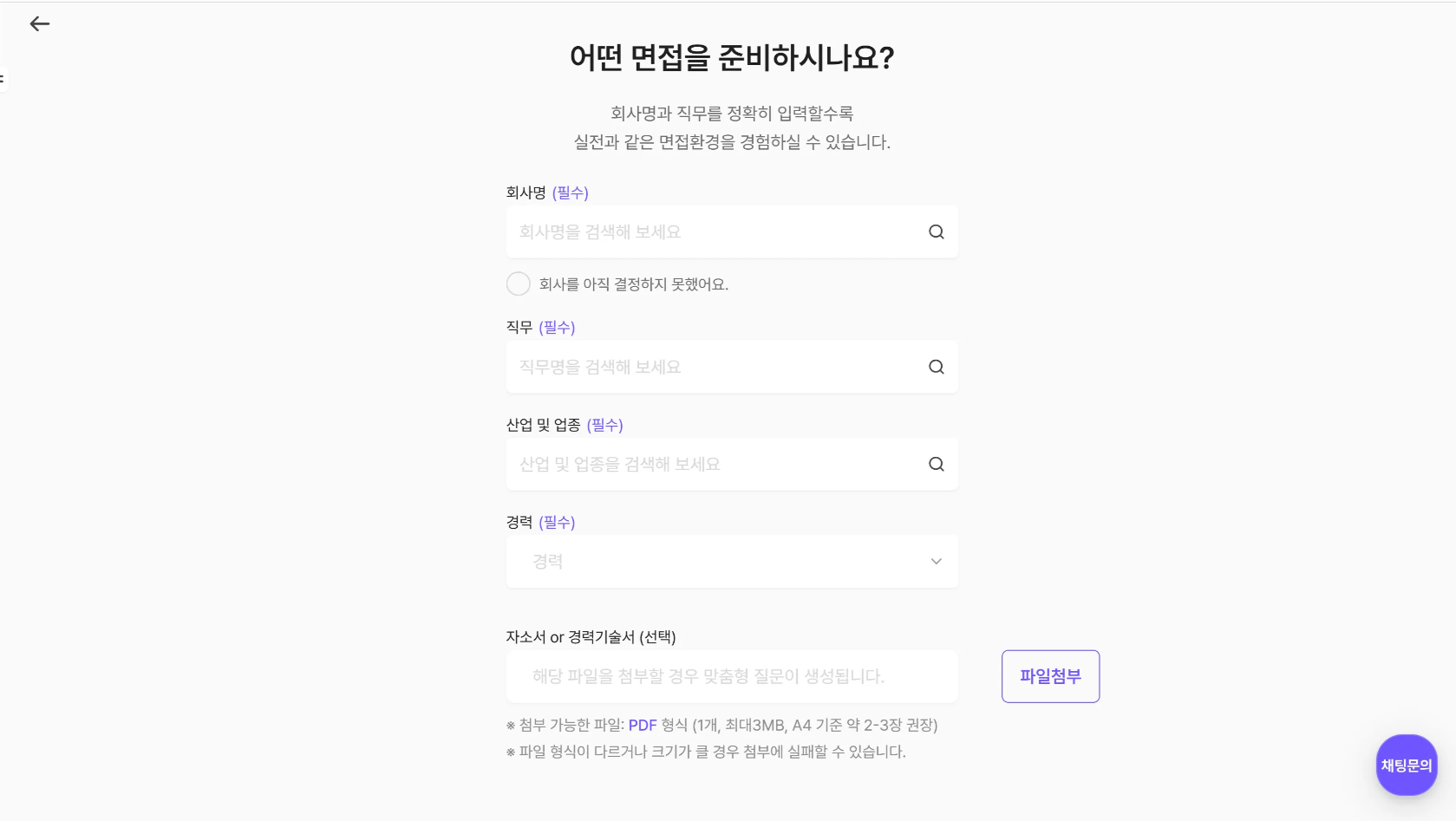The width and height of the screenshot is (1456, 821).
Task: Click the search icon in the 직무 field
Action: coord(937,367)
